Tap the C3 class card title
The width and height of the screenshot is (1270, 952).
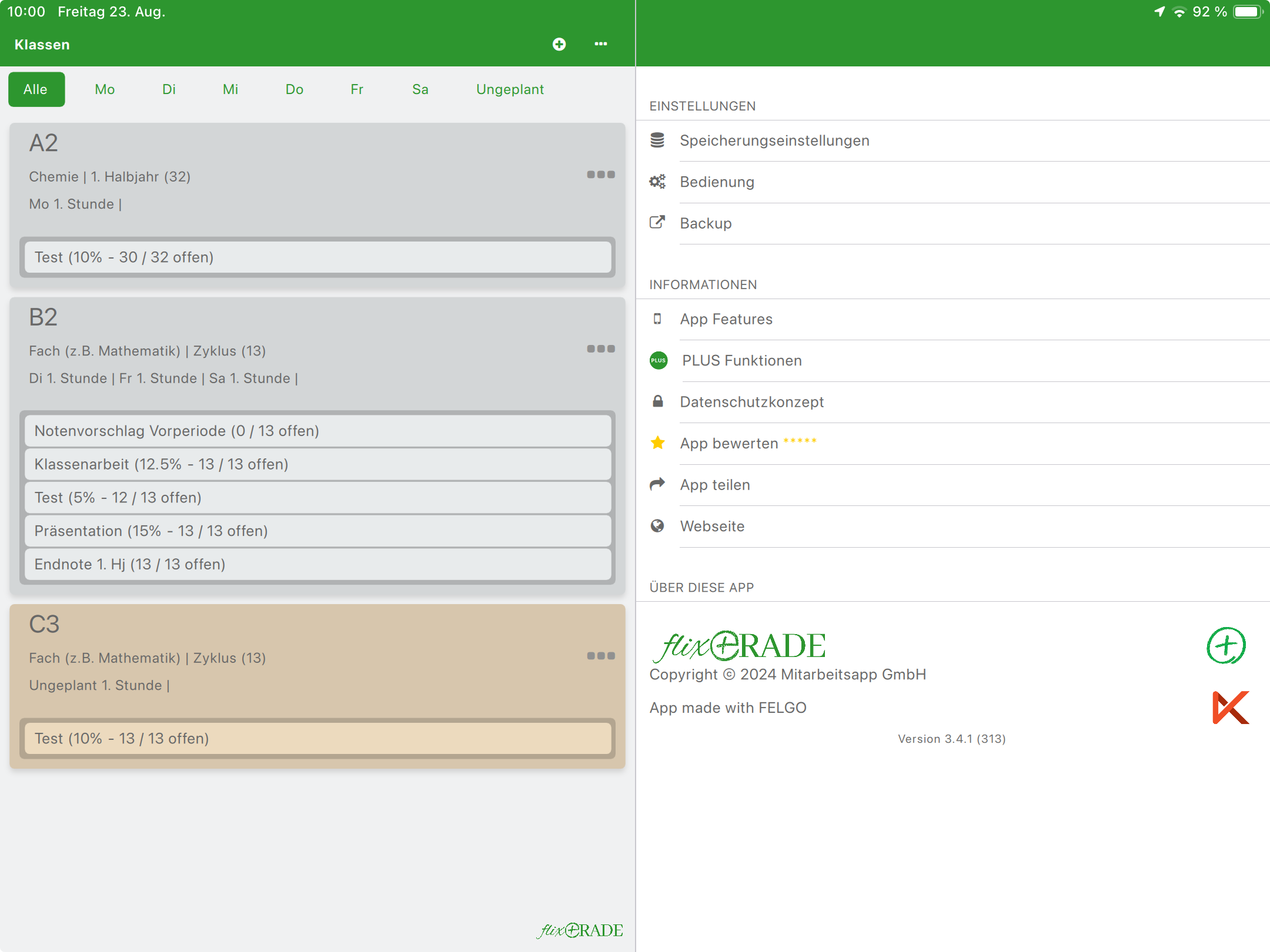click(45, 624)
